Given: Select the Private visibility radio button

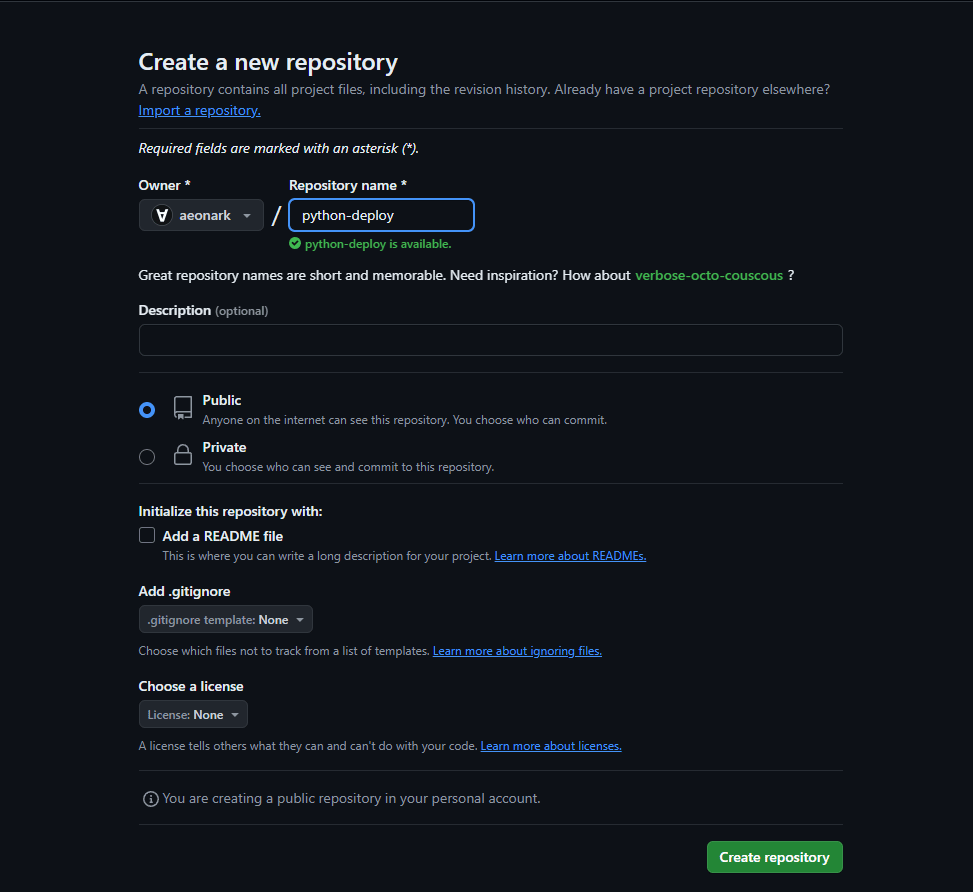Looking at the screenshot, I should point(147,457).
